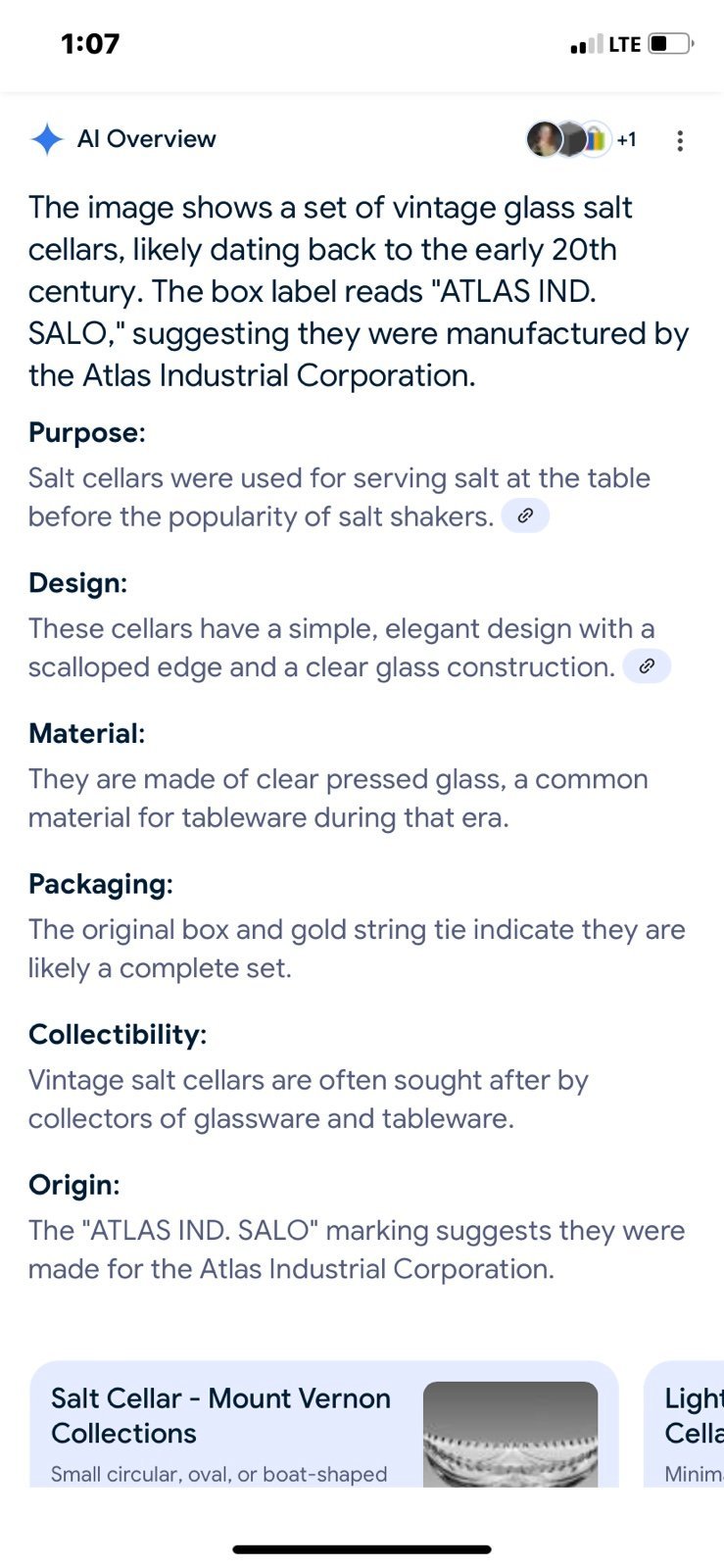The image size is (724, 1568).
Task: Tap the salt cellar thumbnail image
Action: (x=510, y=1434)
